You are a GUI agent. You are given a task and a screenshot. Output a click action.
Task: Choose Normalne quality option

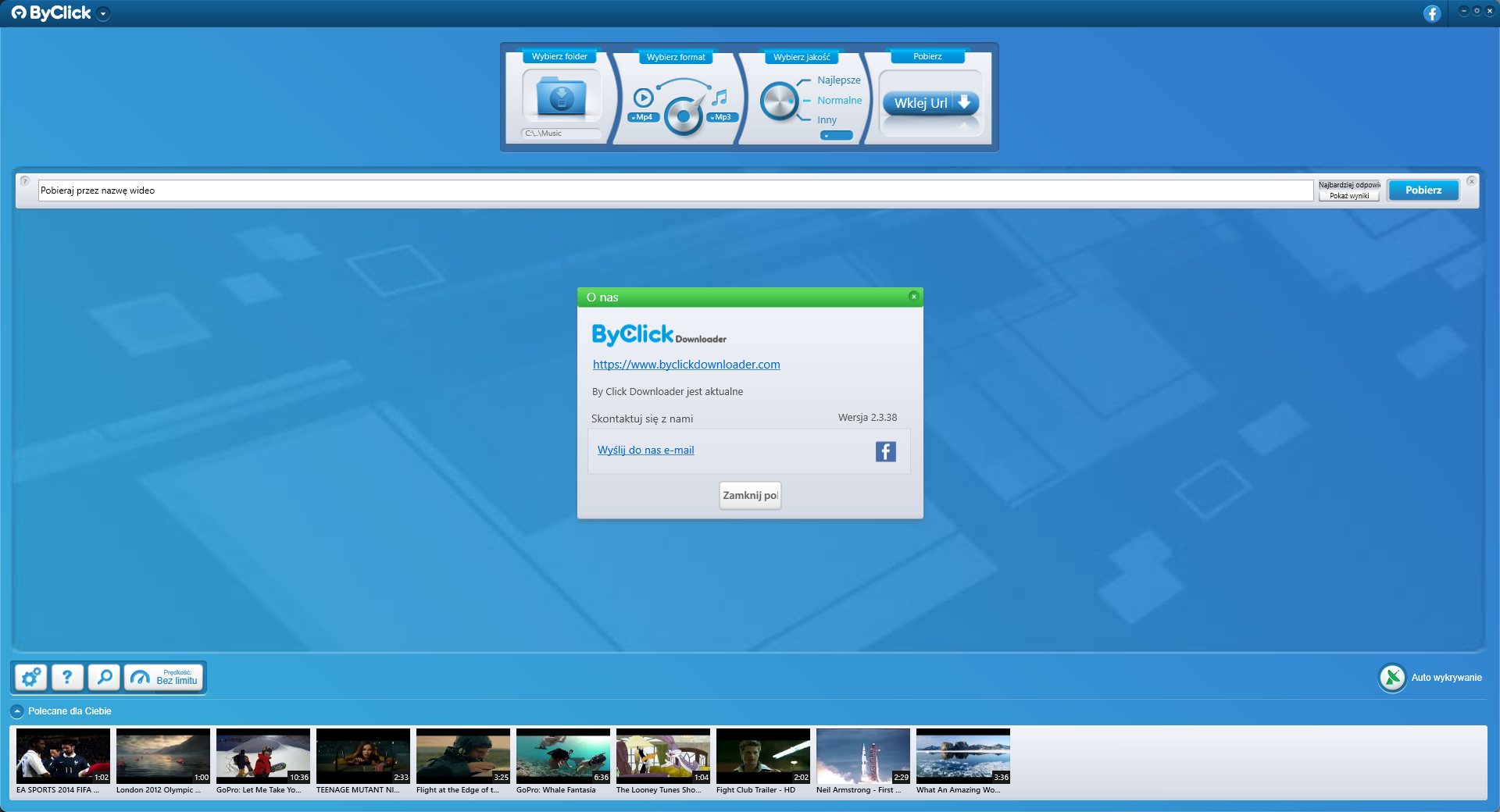click(x=840, y=101)
